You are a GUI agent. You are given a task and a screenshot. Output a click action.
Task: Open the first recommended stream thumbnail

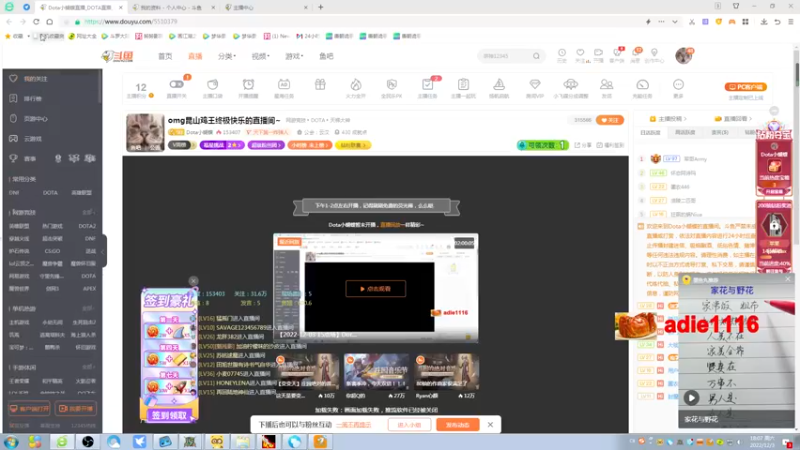[x=306, y=372]
